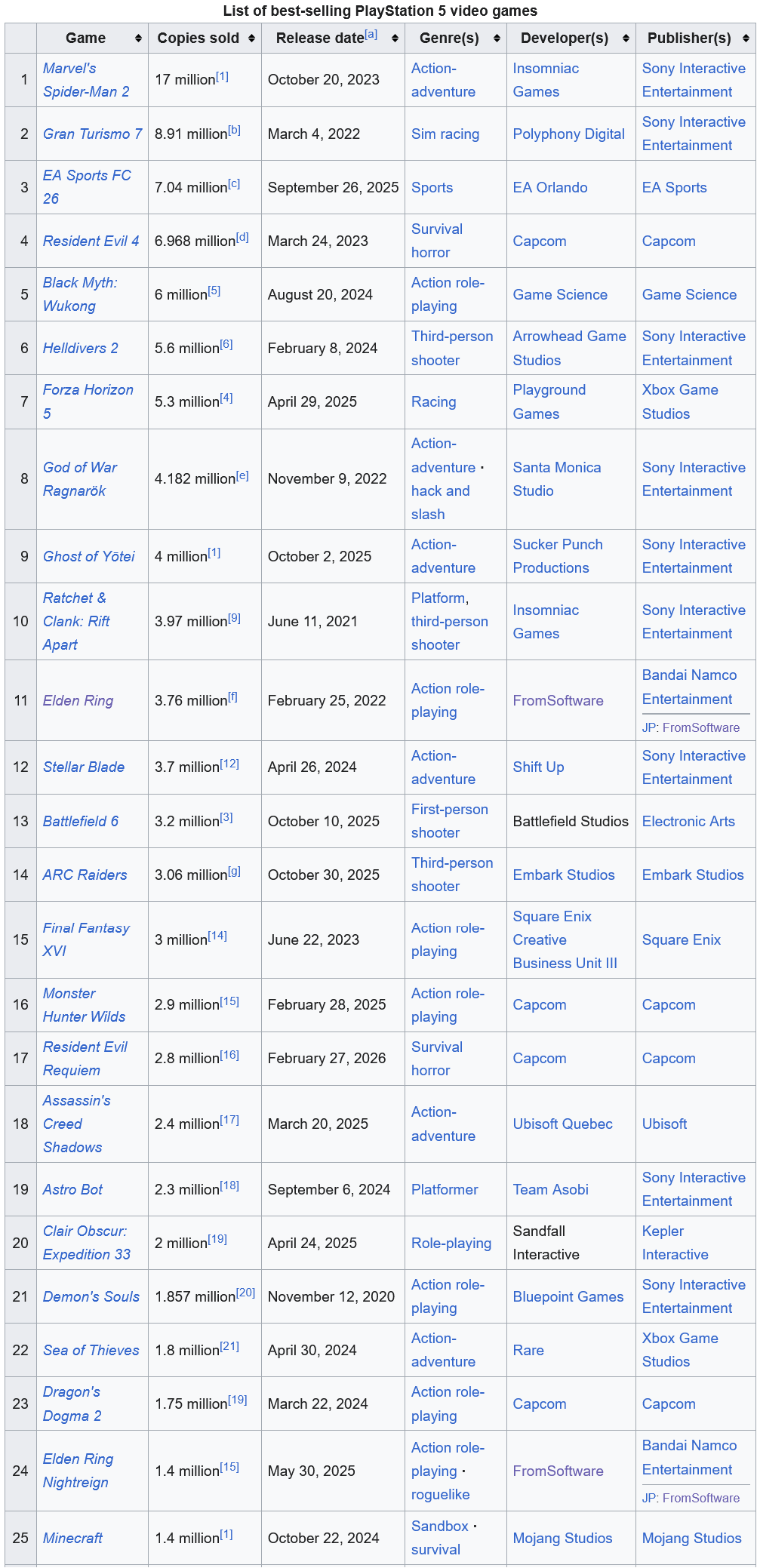Screen dimensions: 757x1568
Task: Open Kepler Interactive publisher link
Action: point(675,1243)
